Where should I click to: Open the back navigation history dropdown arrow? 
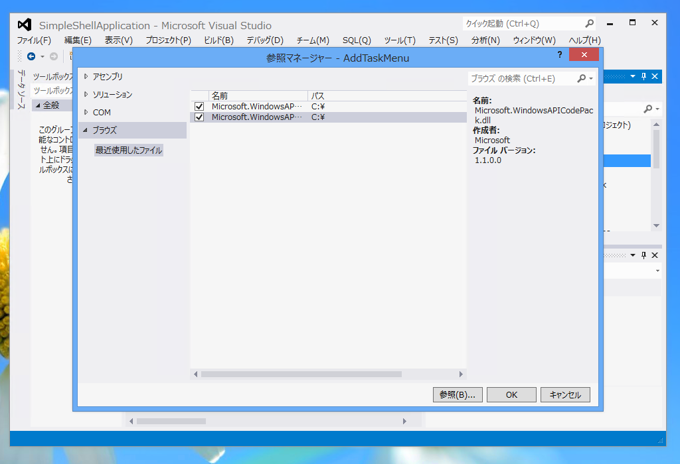point(42,57)
